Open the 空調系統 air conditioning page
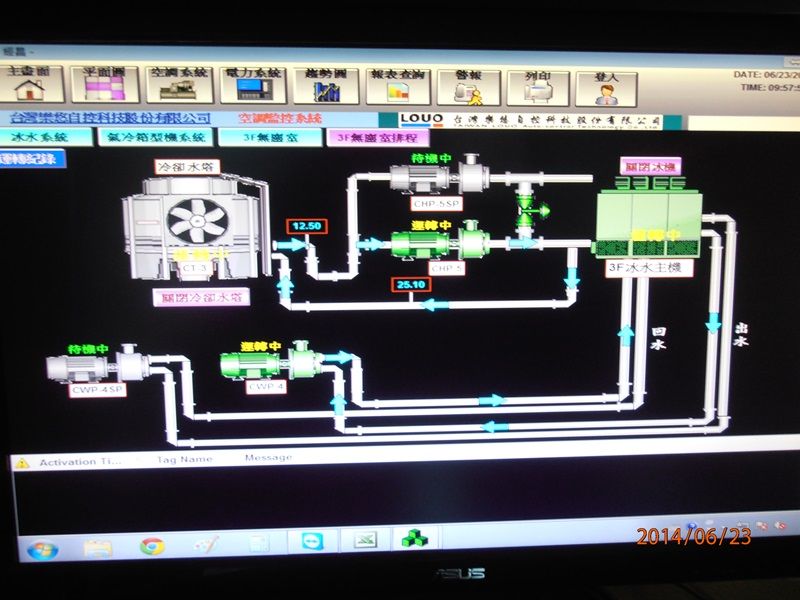Image resolution: width=800 pixels, height=600 pixels. [x=177, y=87]
